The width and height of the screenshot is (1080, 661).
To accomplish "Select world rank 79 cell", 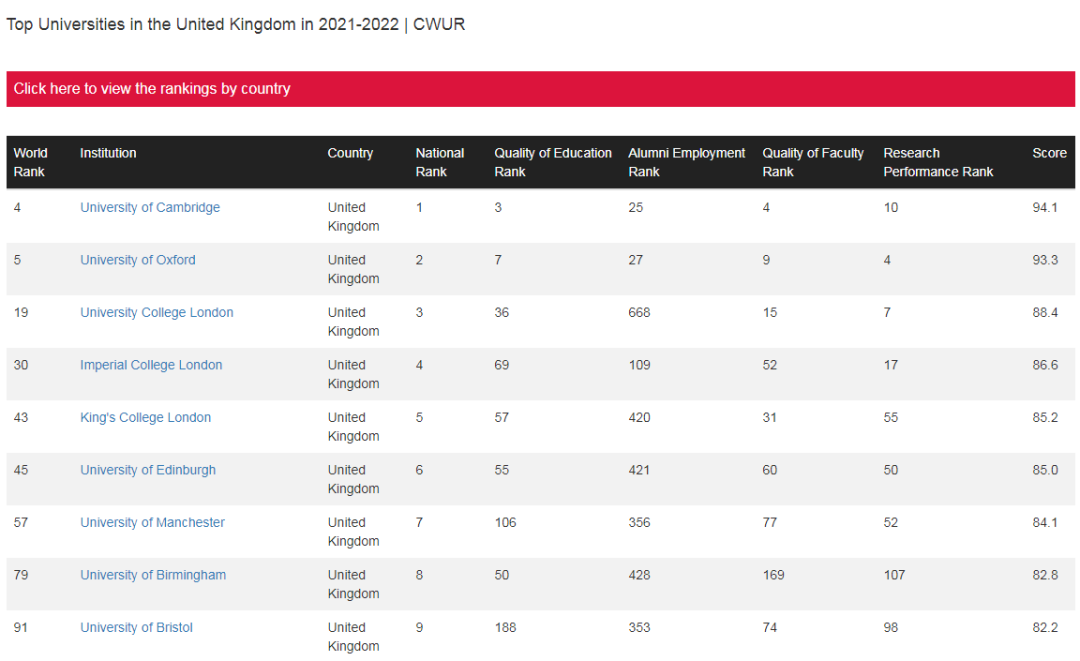I will click(21, 575).
